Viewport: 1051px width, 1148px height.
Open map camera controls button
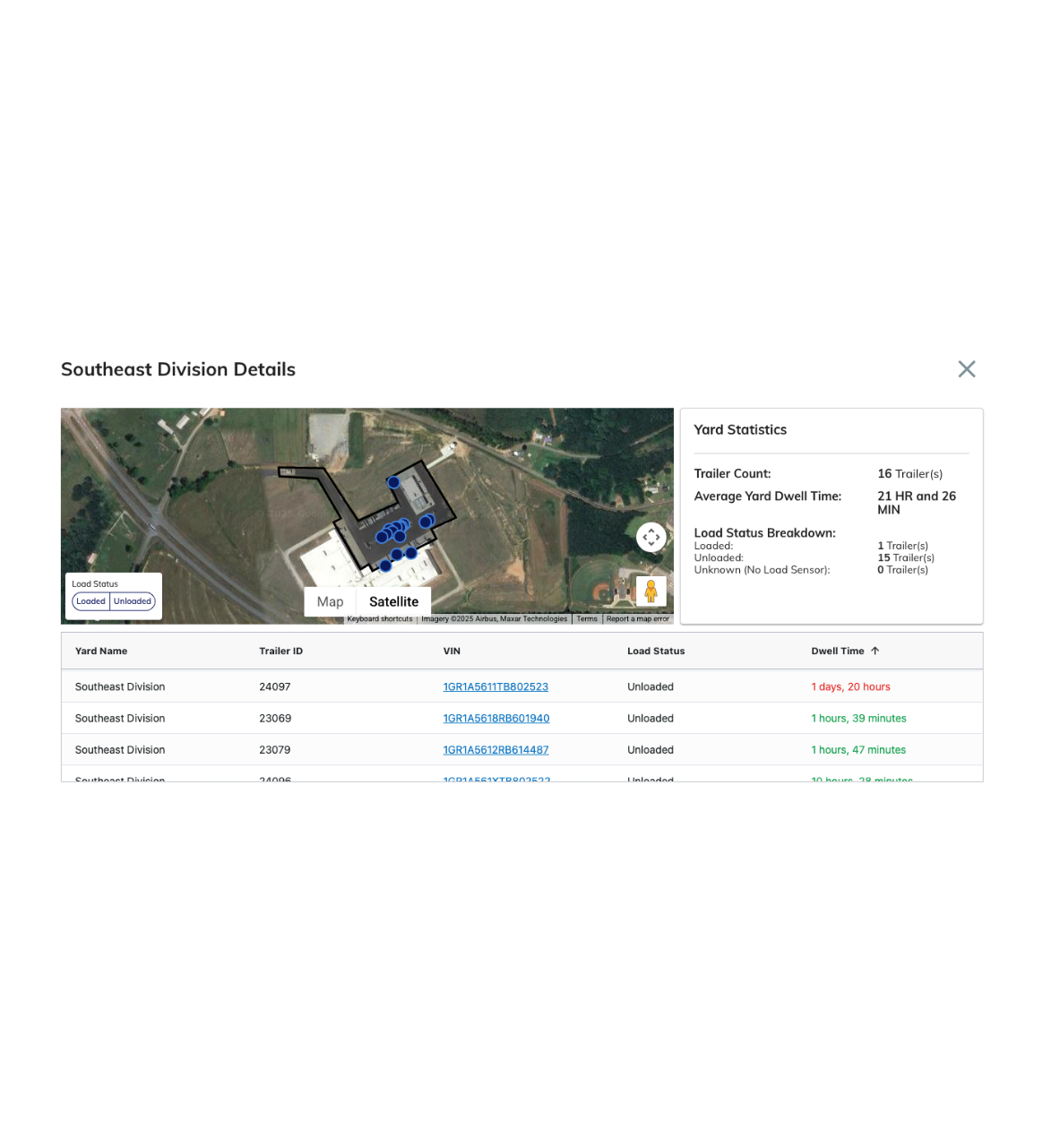[651, 537]
